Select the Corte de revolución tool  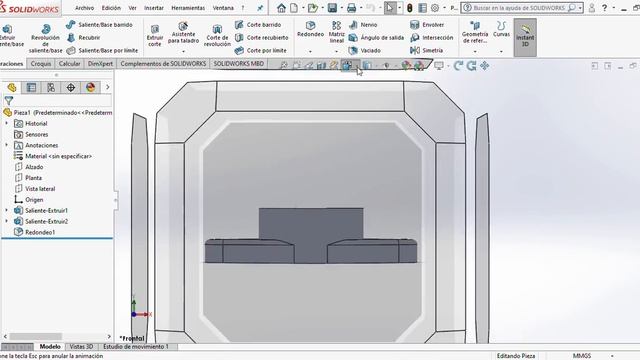(217, 36)
